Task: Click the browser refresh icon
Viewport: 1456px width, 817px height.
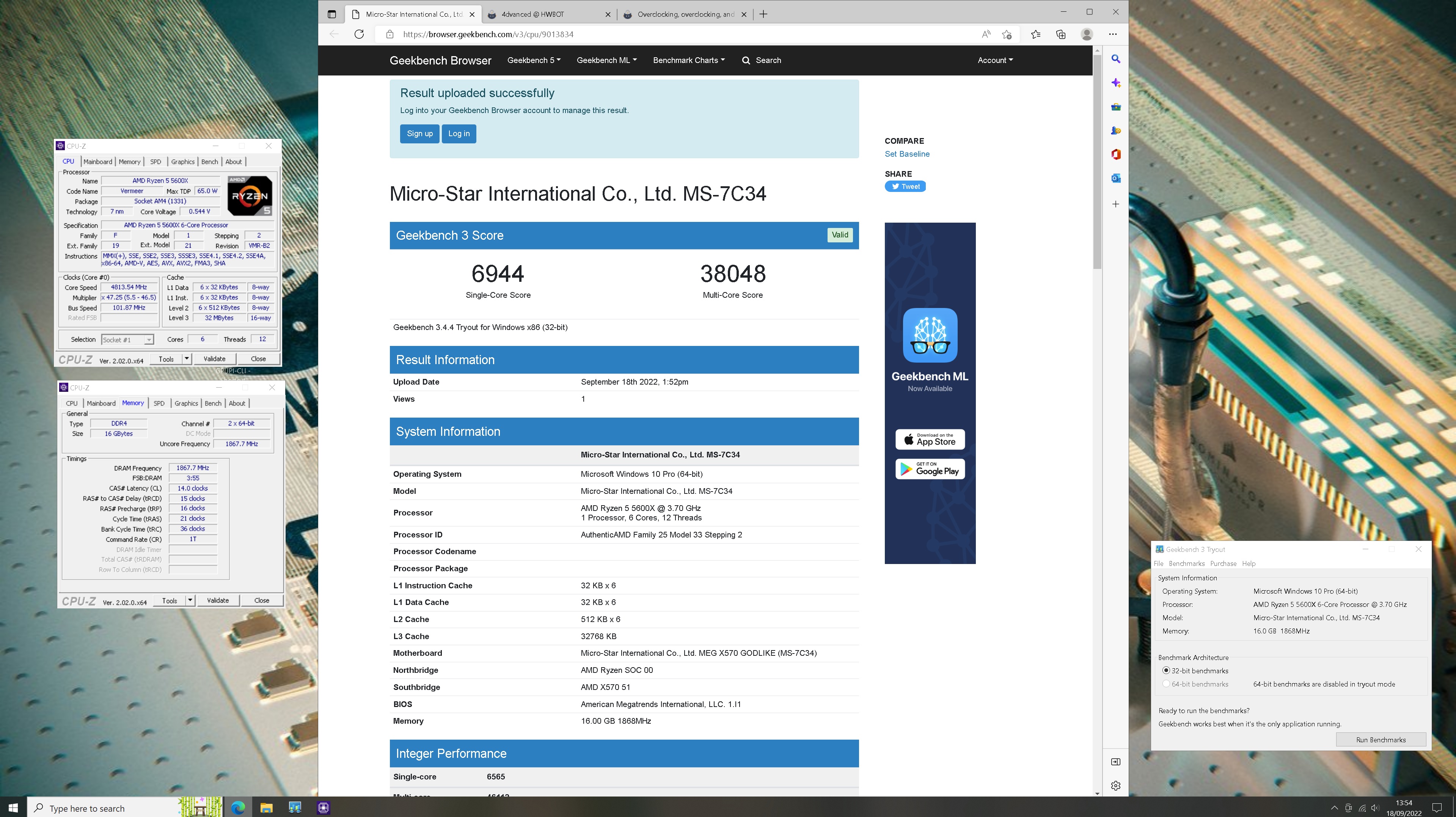Action: tap(359, 35)
